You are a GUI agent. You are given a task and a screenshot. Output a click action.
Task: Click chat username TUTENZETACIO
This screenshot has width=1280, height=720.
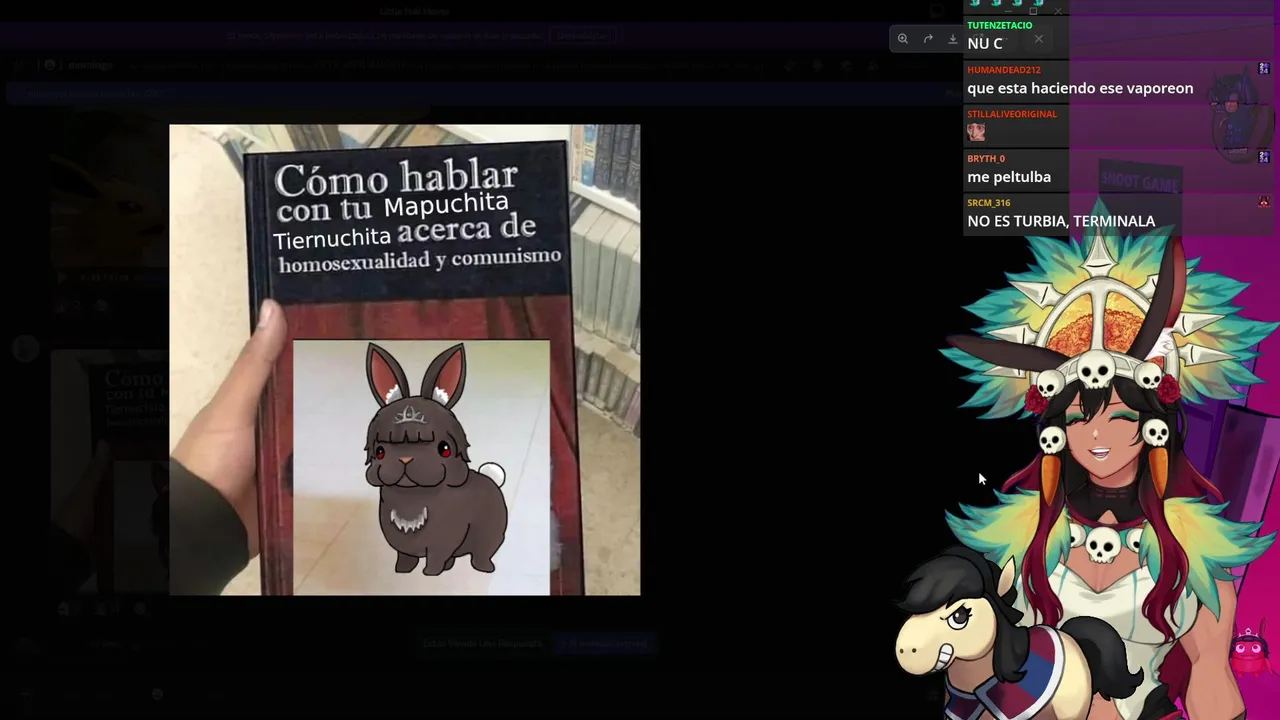coord(999,25)
